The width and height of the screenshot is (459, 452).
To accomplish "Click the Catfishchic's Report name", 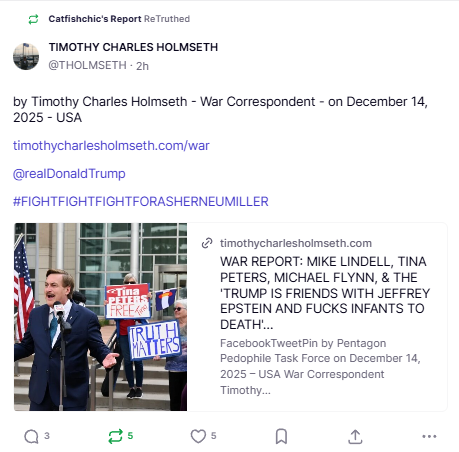I will pyautogui.click(x=95, y=19).
